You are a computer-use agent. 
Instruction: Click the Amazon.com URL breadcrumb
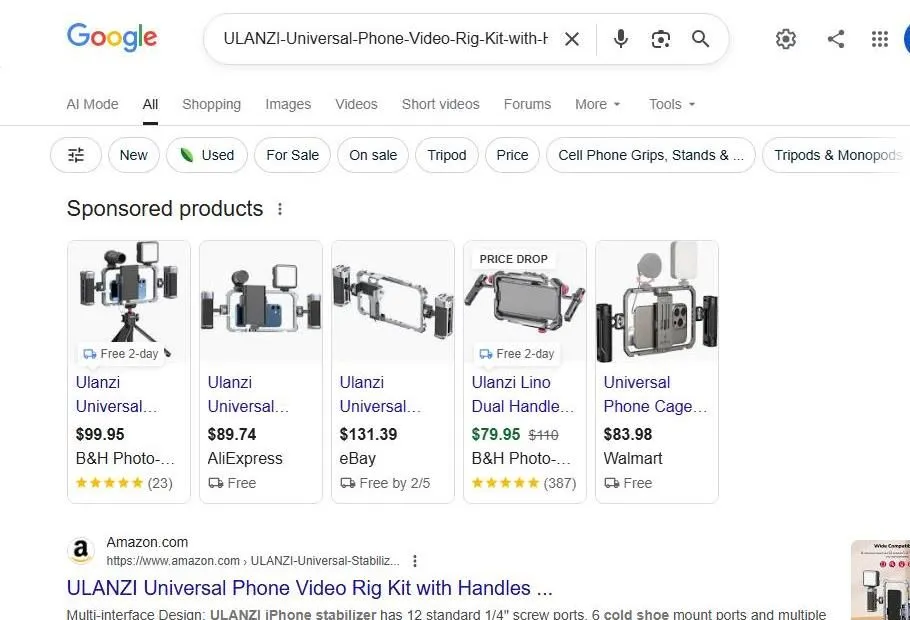point(253,561)
